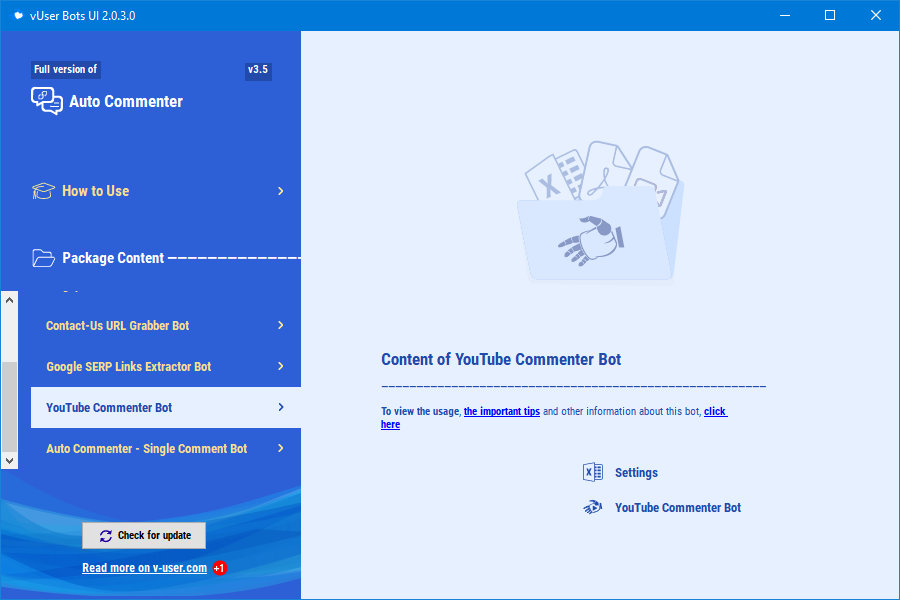
Task: Click the Auto Commenter title text
Action: click(x=126, y=102)
